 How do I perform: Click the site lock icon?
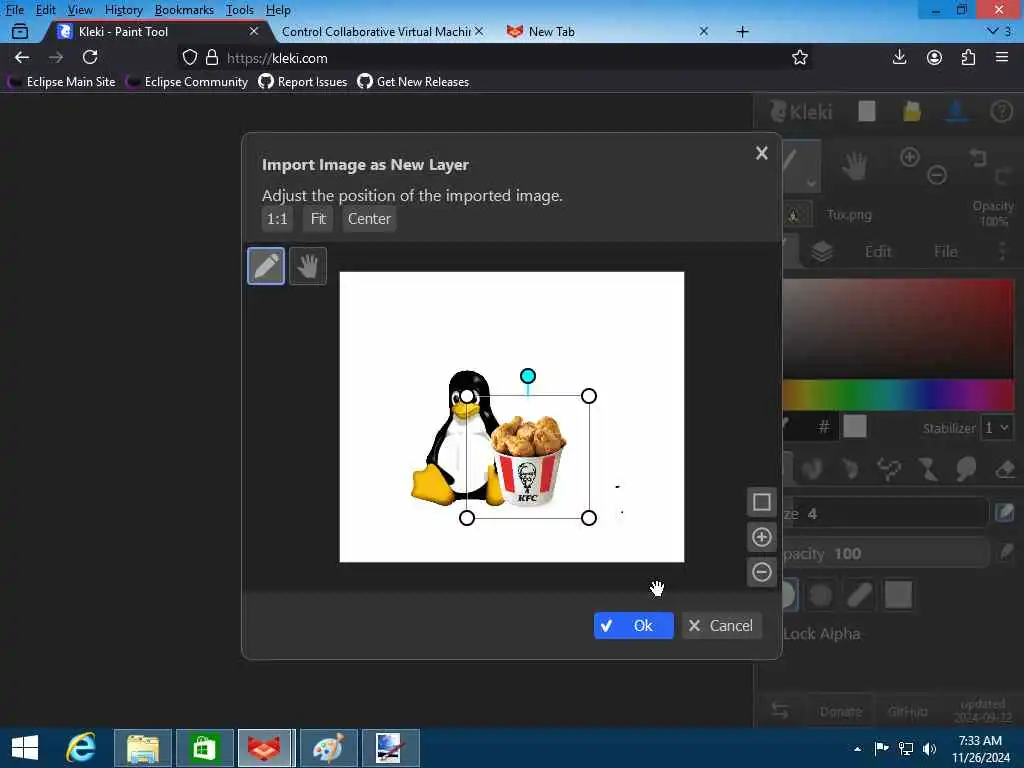click(212, 57)
